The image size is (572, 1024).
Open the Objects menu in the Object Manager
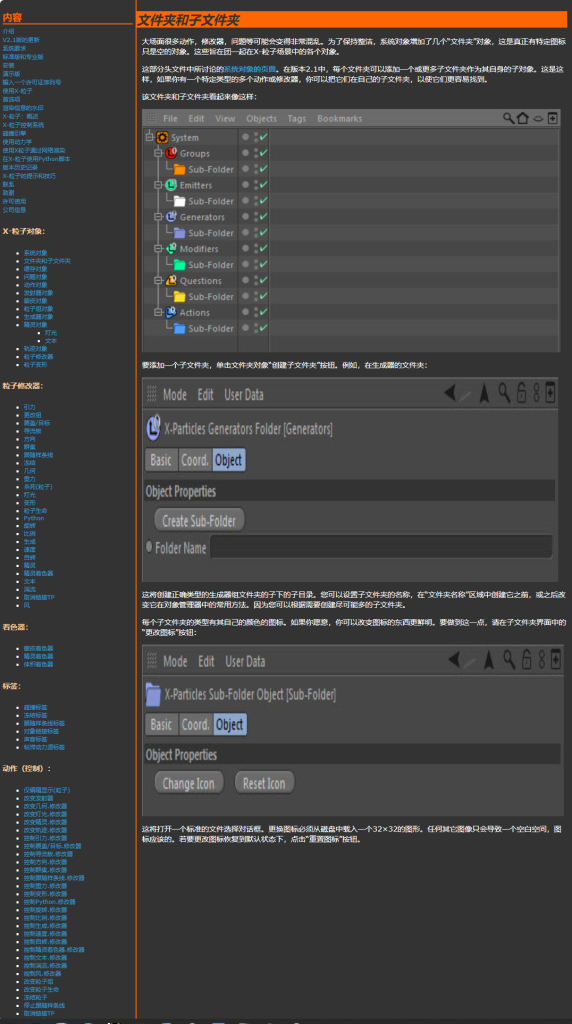[x=261, y=119]
